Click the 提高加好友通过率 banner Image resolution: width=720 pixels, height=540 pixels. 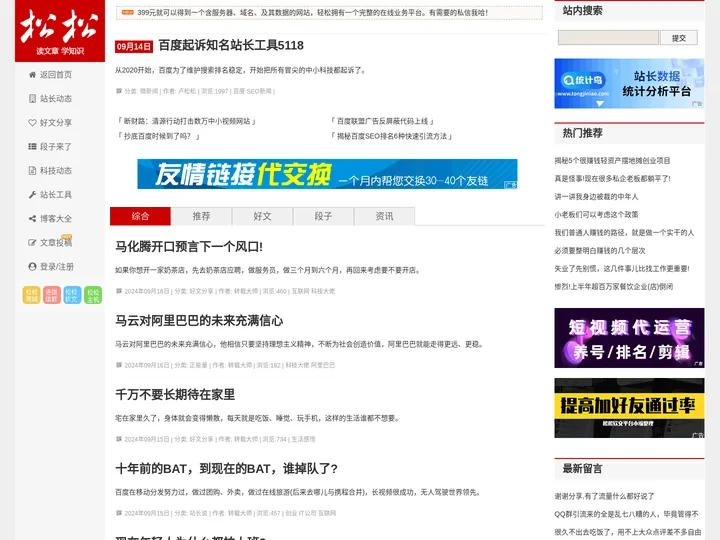tap(629, 408)
